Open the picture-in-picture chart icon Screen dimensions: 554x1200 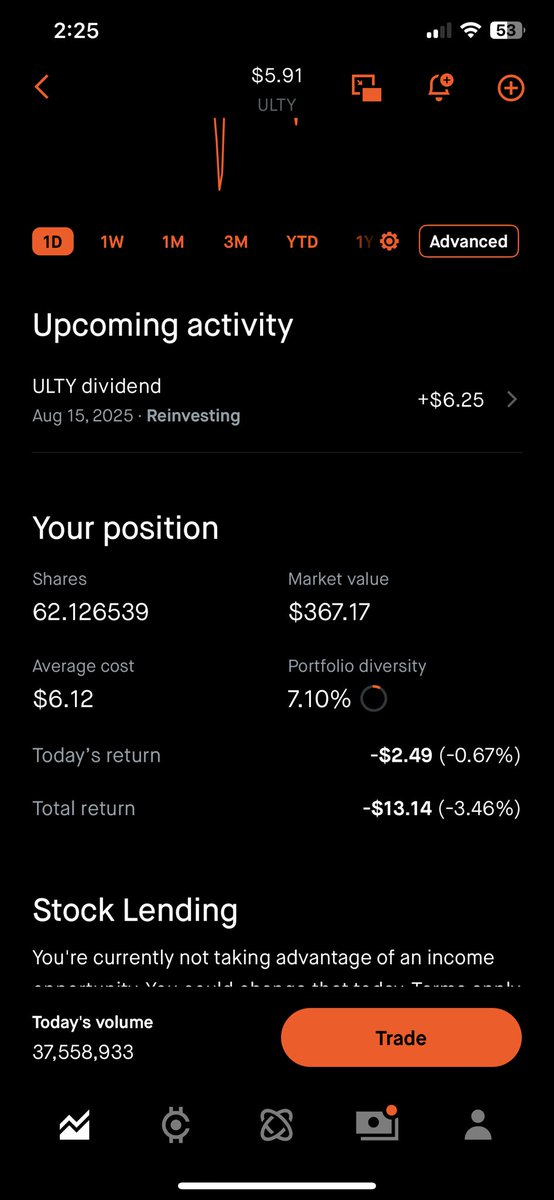(366, 87)
